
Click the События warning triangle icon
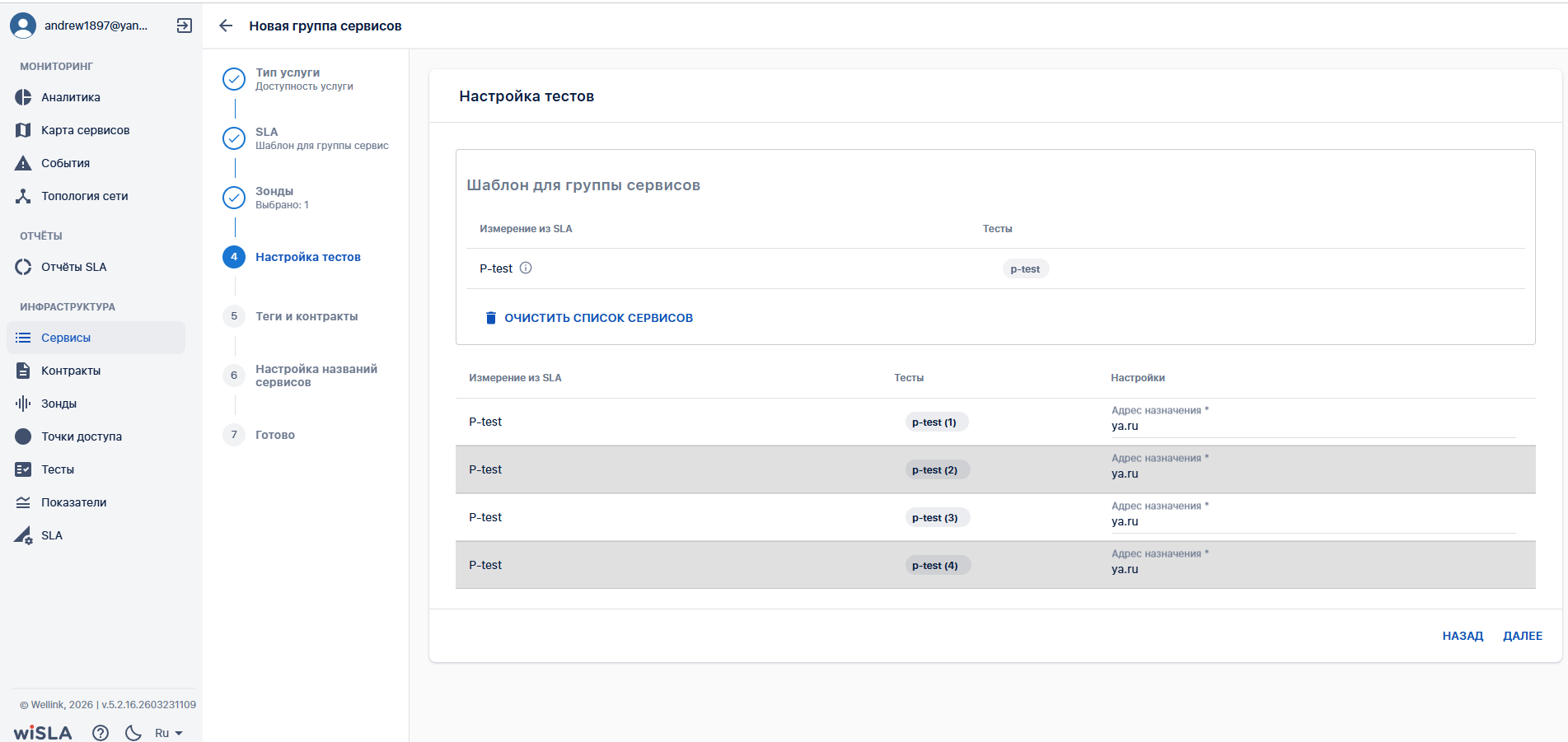point(23,163)
